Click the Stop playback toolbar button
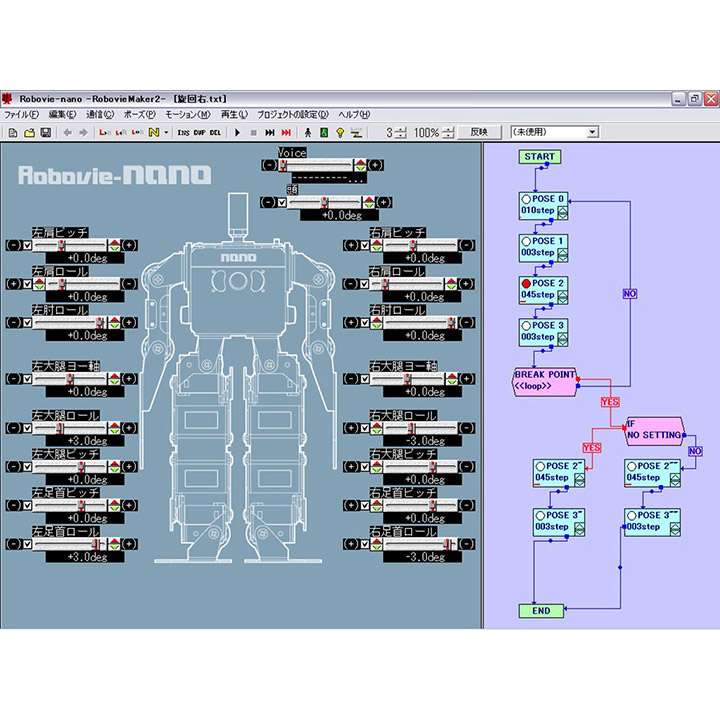Viewport: 720px width, 720px height. point(254,132)
